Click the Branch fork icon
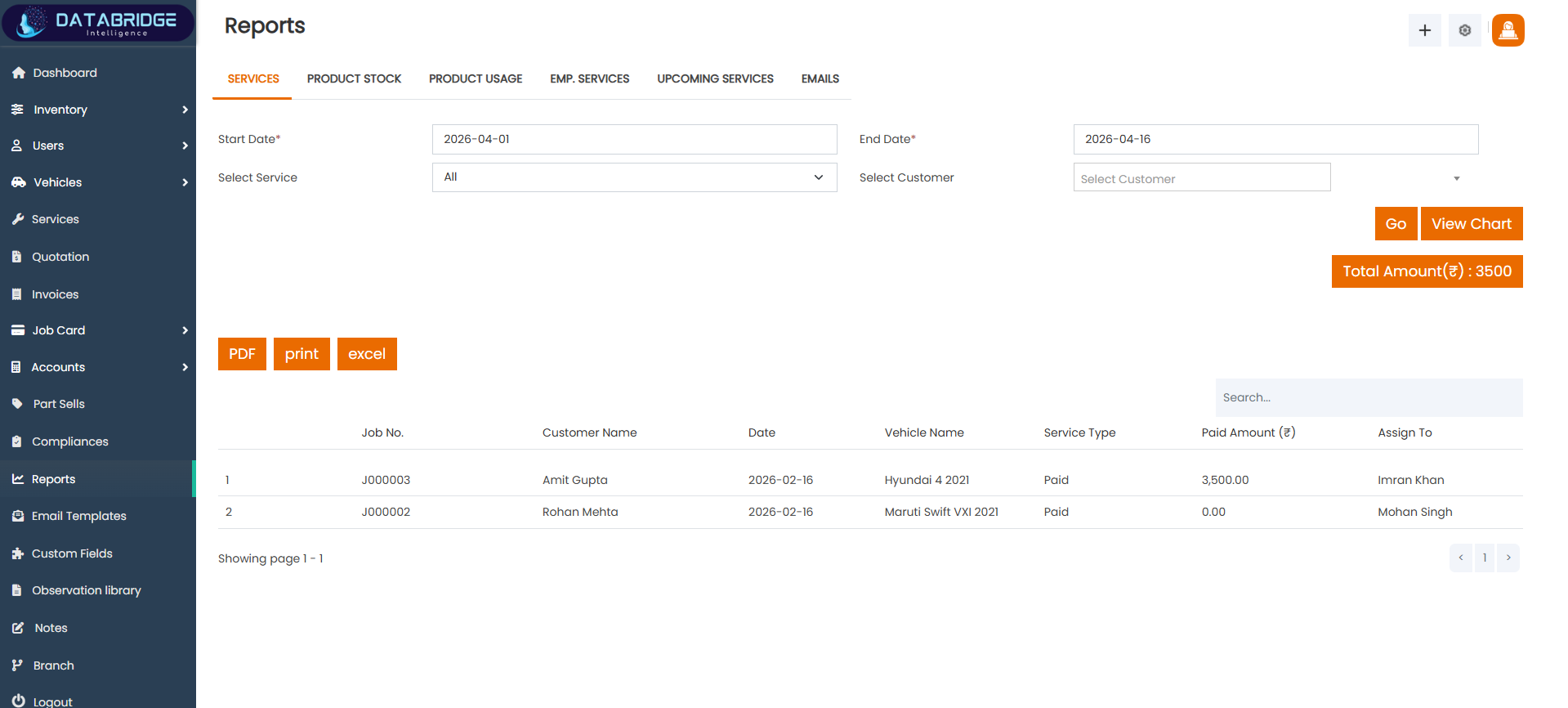Image resolution: width=1568 pixels, height=708 pixels. (16, 665)
